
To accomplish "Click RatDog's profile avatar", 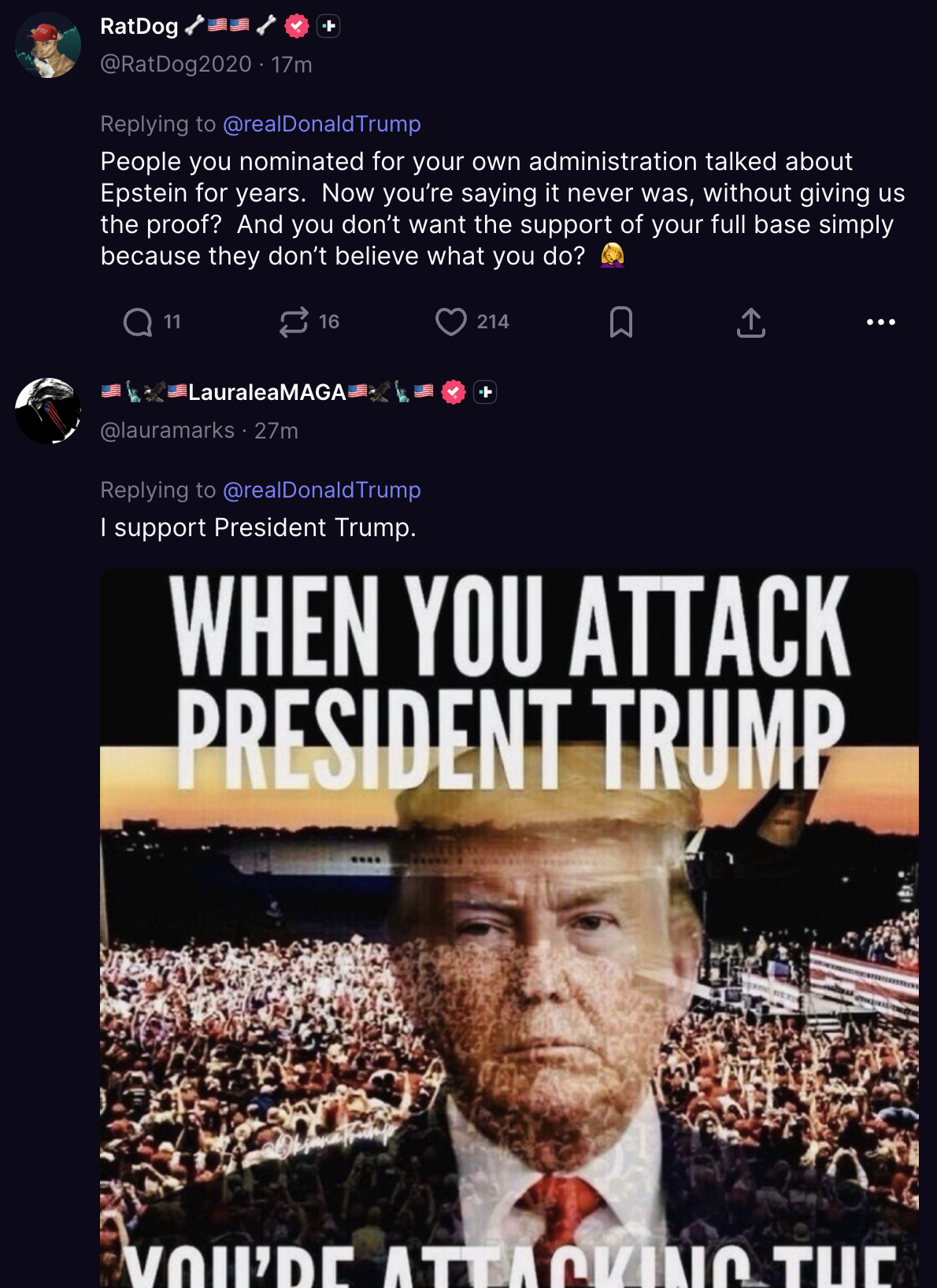I will click(x=48, y=45).
